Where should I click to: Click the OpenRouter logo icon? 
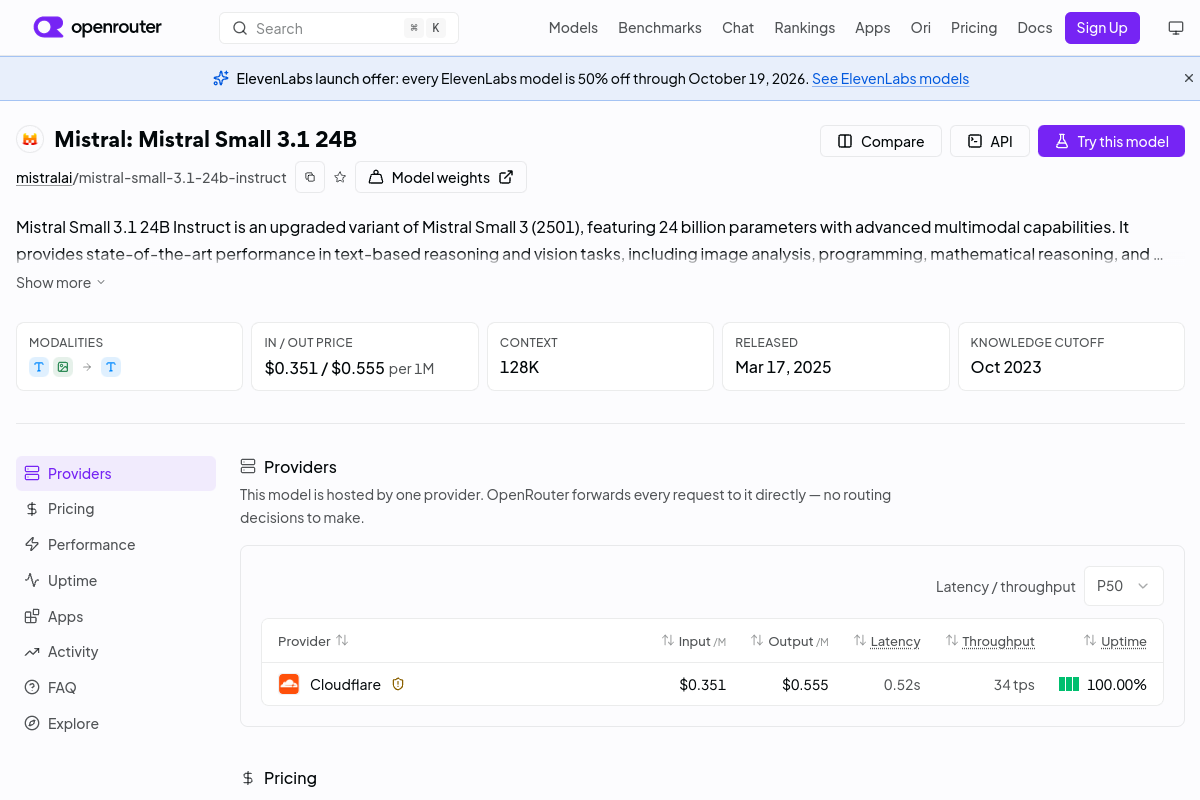[x=49, y=27]
